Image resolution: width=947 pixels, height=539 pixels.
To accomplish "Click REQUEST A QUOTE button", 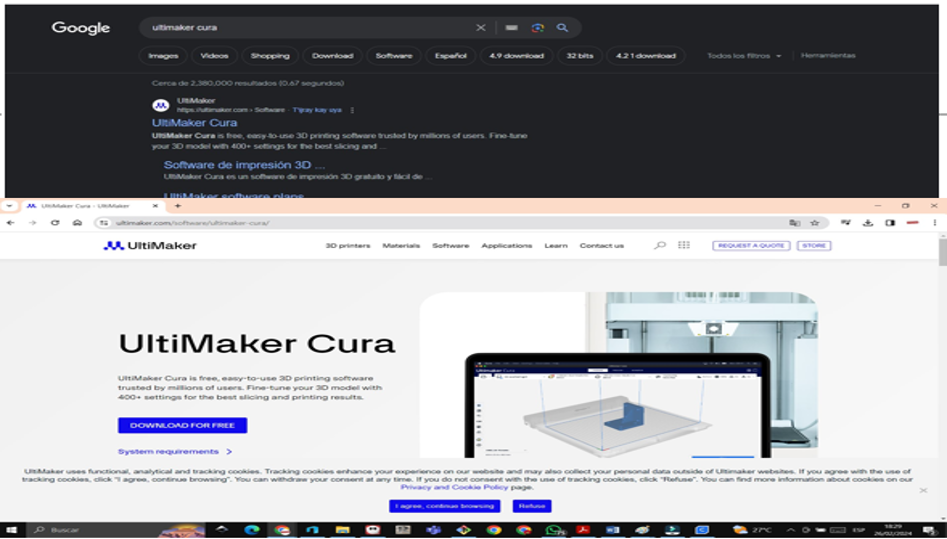I will (x=751, y=245).
